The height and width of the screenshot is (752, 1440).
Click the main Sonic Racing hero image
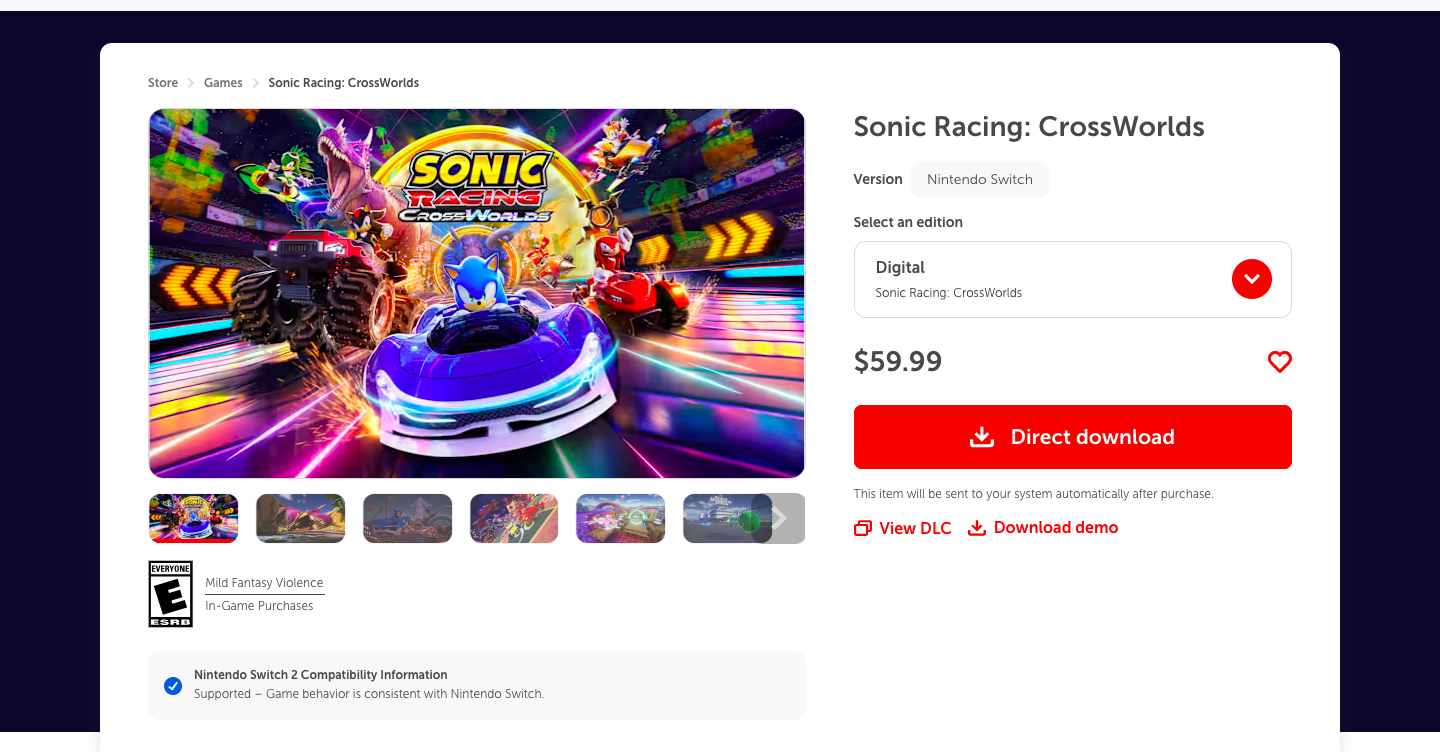(x=477, y=293)
